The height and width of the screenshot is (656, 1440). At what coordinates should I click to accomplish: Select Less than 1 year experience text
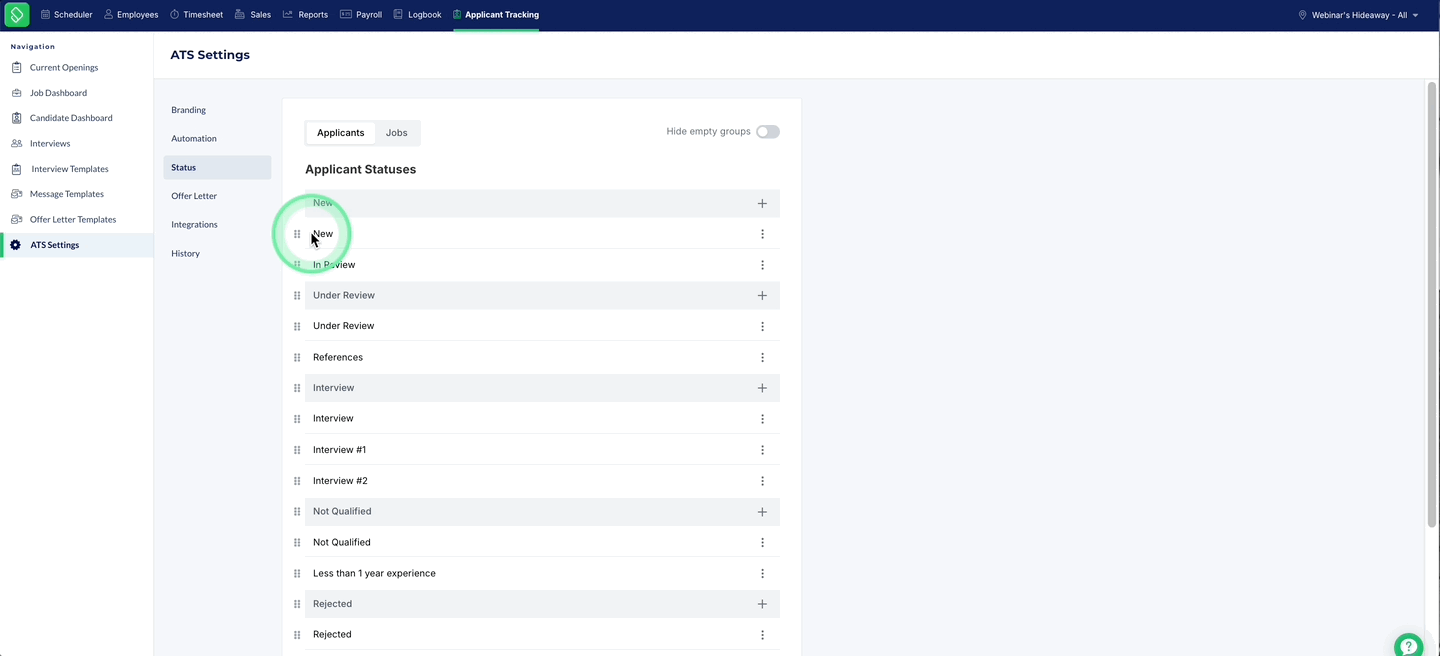tap(374, 574)
